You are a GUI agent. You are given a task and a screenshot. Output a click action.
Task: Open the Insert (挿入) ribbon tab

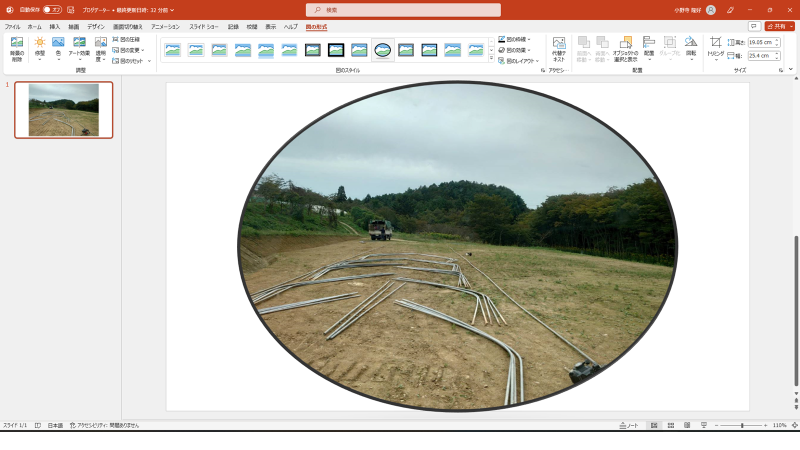[55, 27]
